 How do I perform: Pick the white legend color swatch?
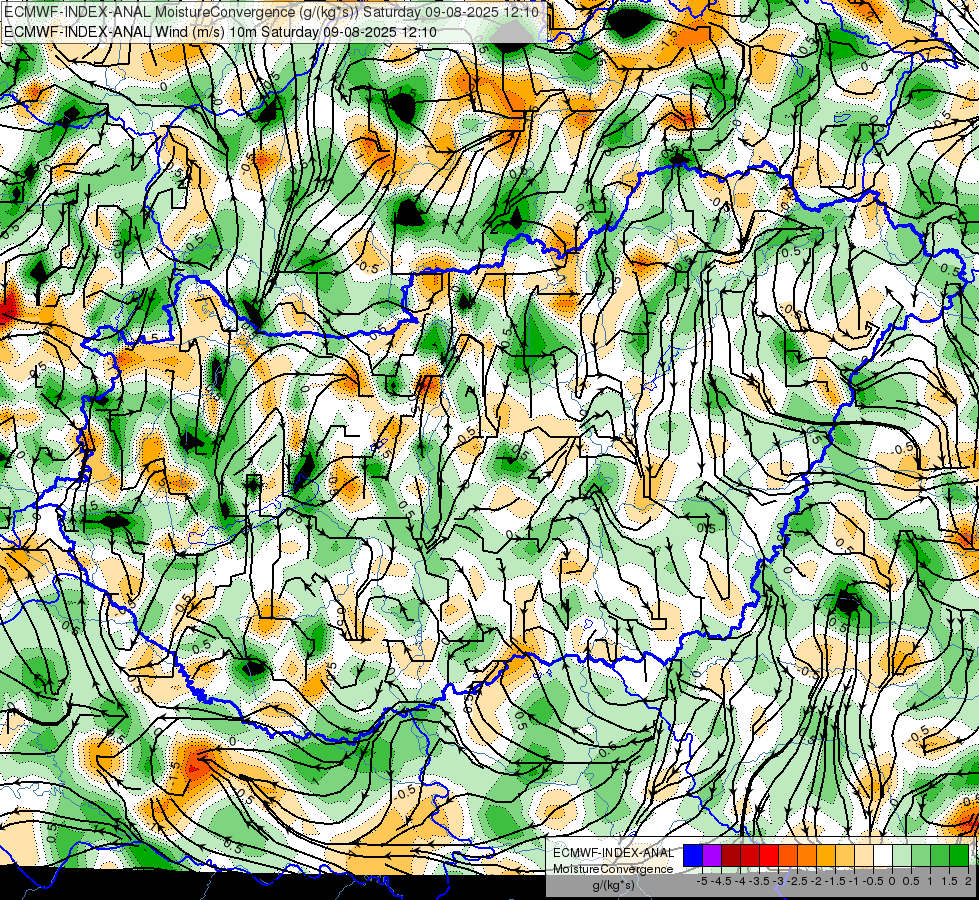pos(883,855)
